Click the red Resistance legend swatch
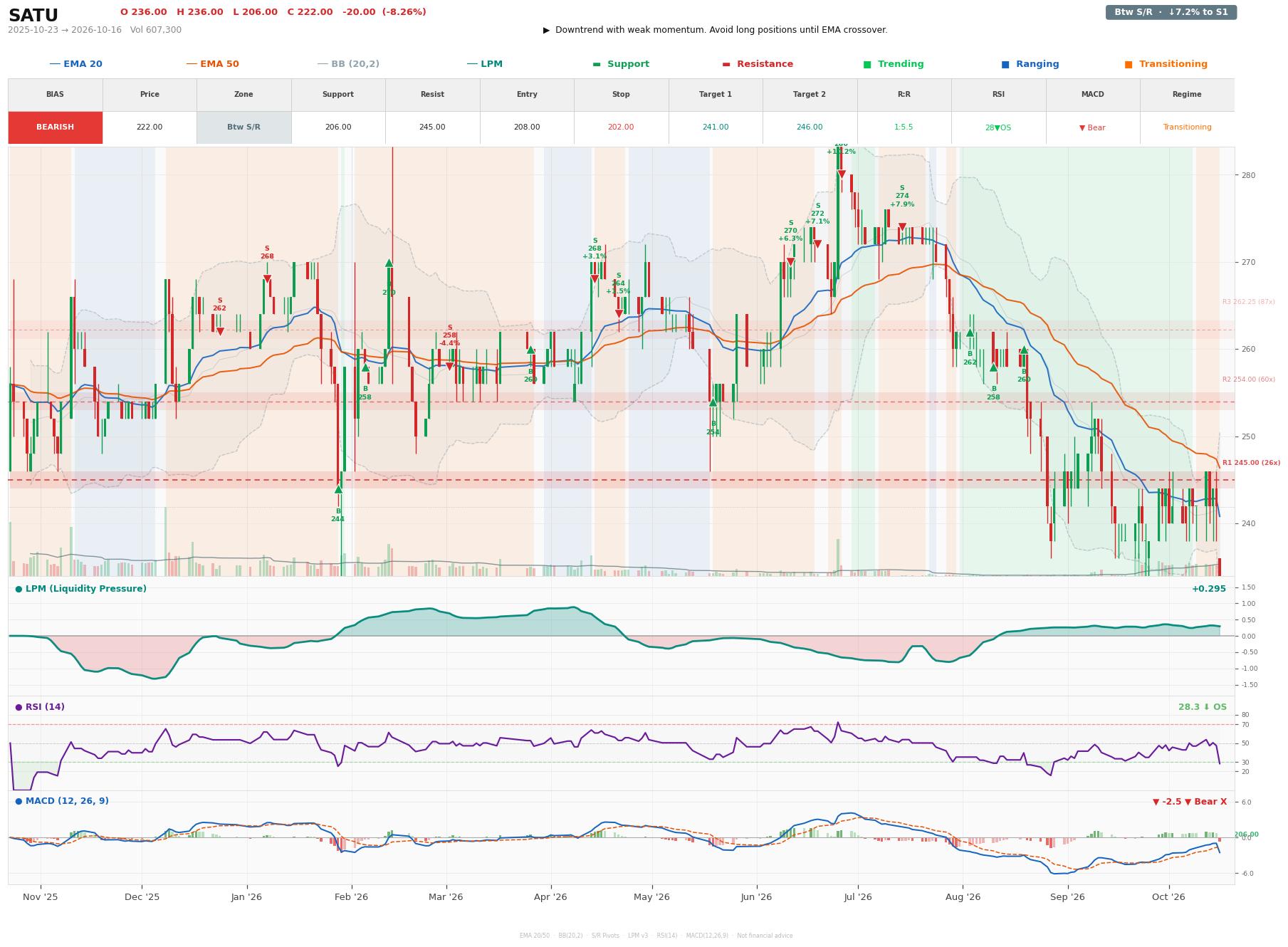This screenshot has height=947, width=1288. [x=726, y=64]
